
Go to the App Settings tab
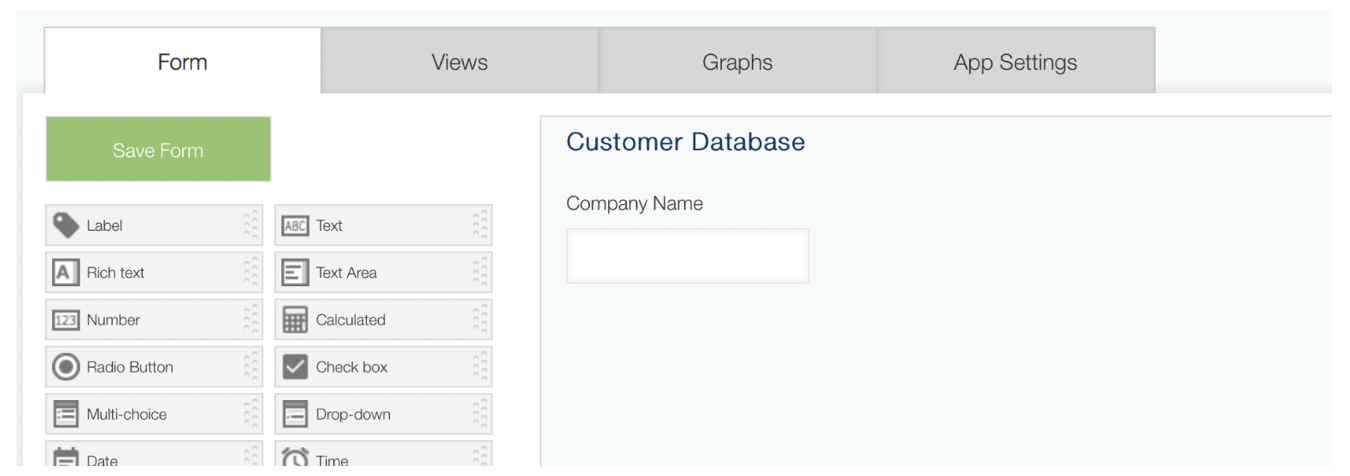[1015, 62]
